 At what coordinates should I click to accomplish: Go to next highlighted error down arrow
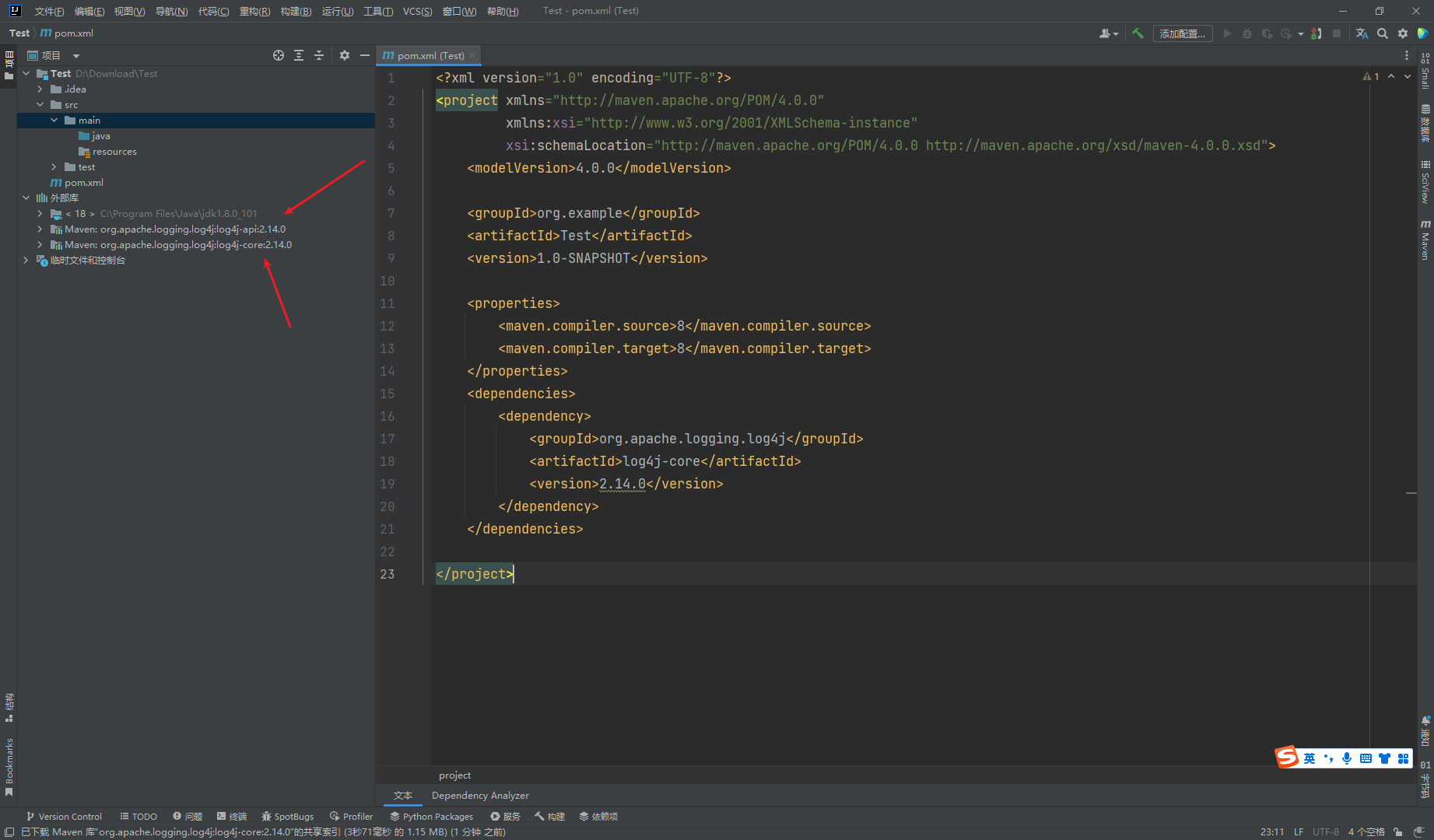[1408, 76]
